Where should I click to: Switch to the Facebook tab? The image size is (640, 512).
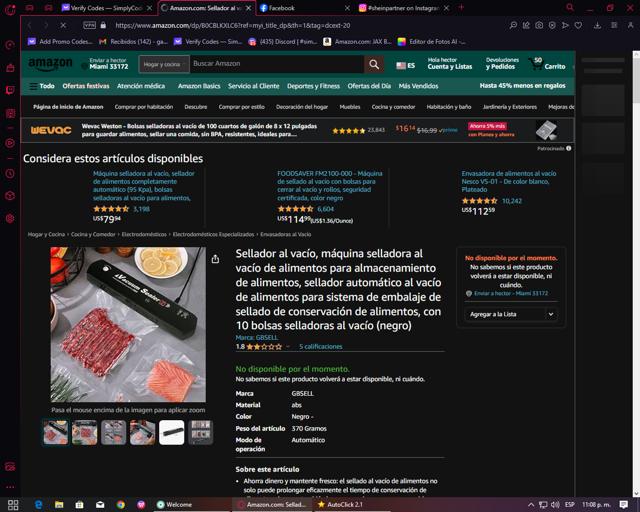pyautogui.click(x=304, y=8)
